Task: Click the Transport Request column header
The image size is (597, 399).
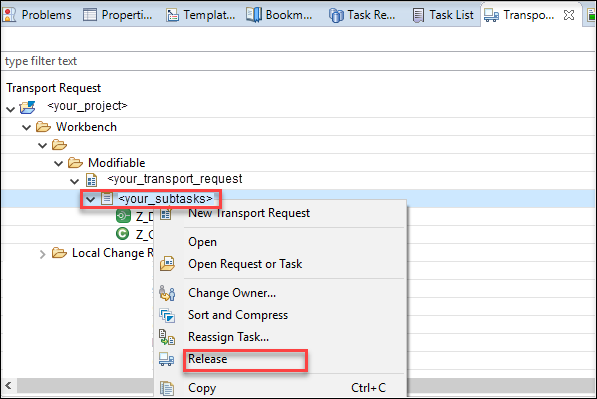Action: pyautogui.click(x=54, y=88)
